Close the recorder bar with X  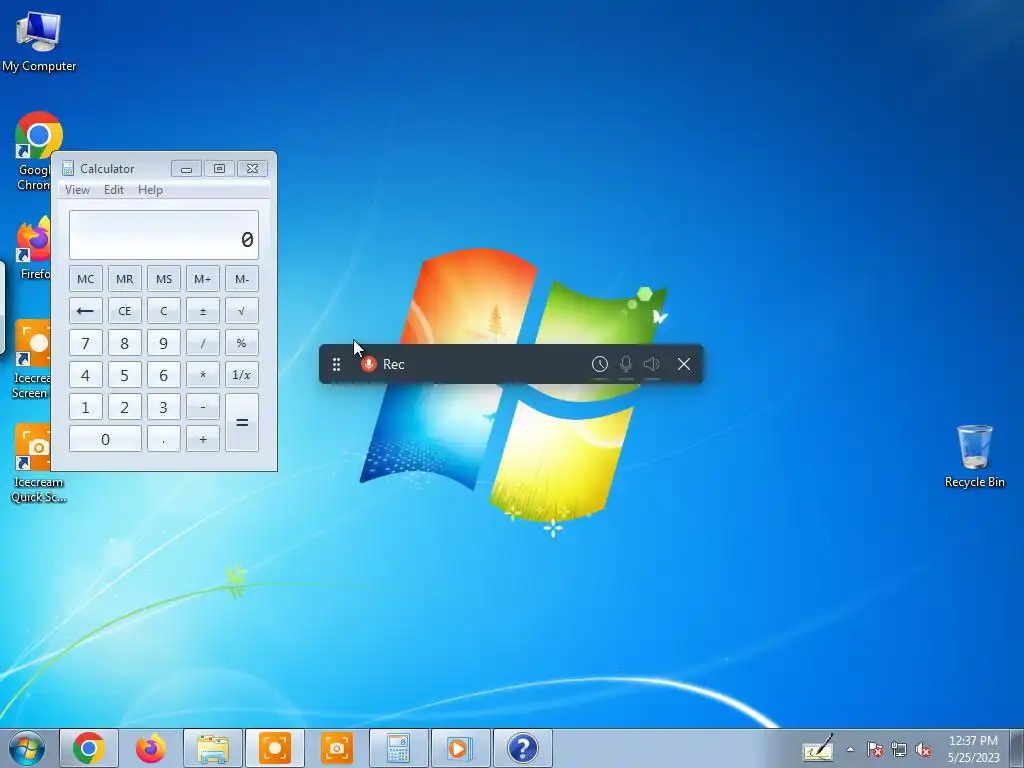tap(684, 364)
